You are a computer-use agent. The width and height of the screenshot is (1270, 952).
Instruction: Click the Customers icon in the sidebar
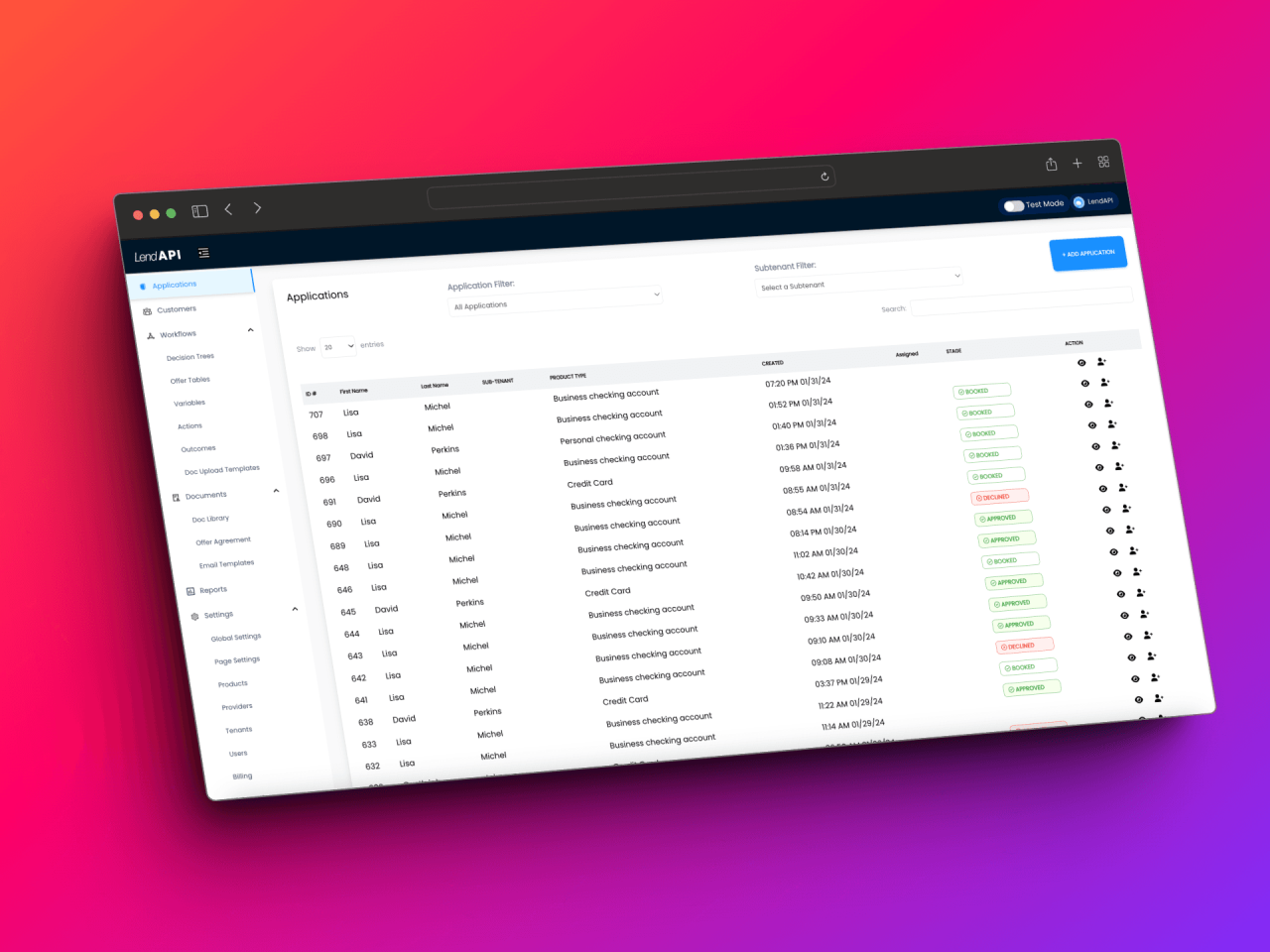point(146,308)
